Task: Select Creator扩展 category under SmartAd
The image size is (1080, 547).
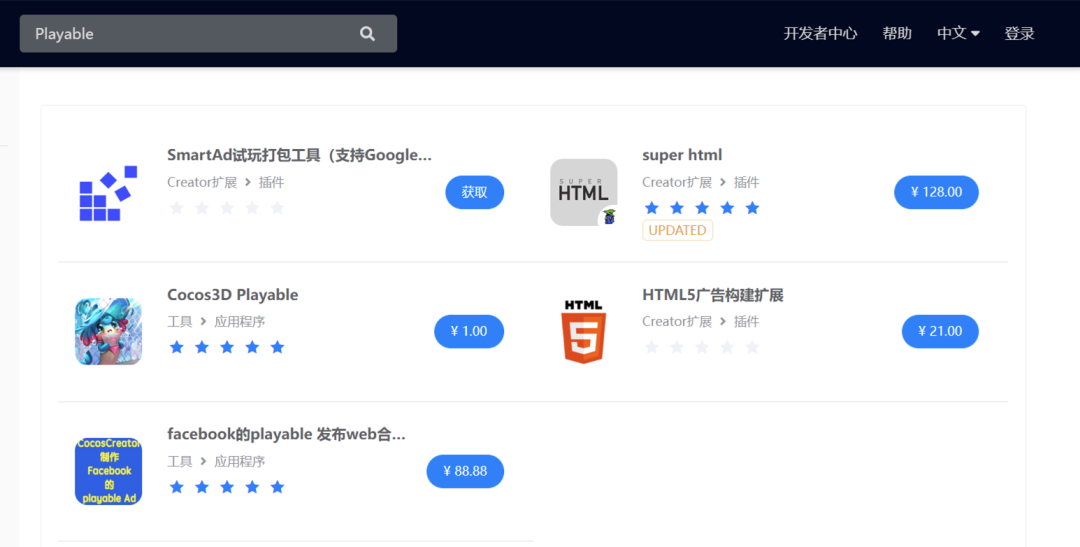Action: pos(202,183)
